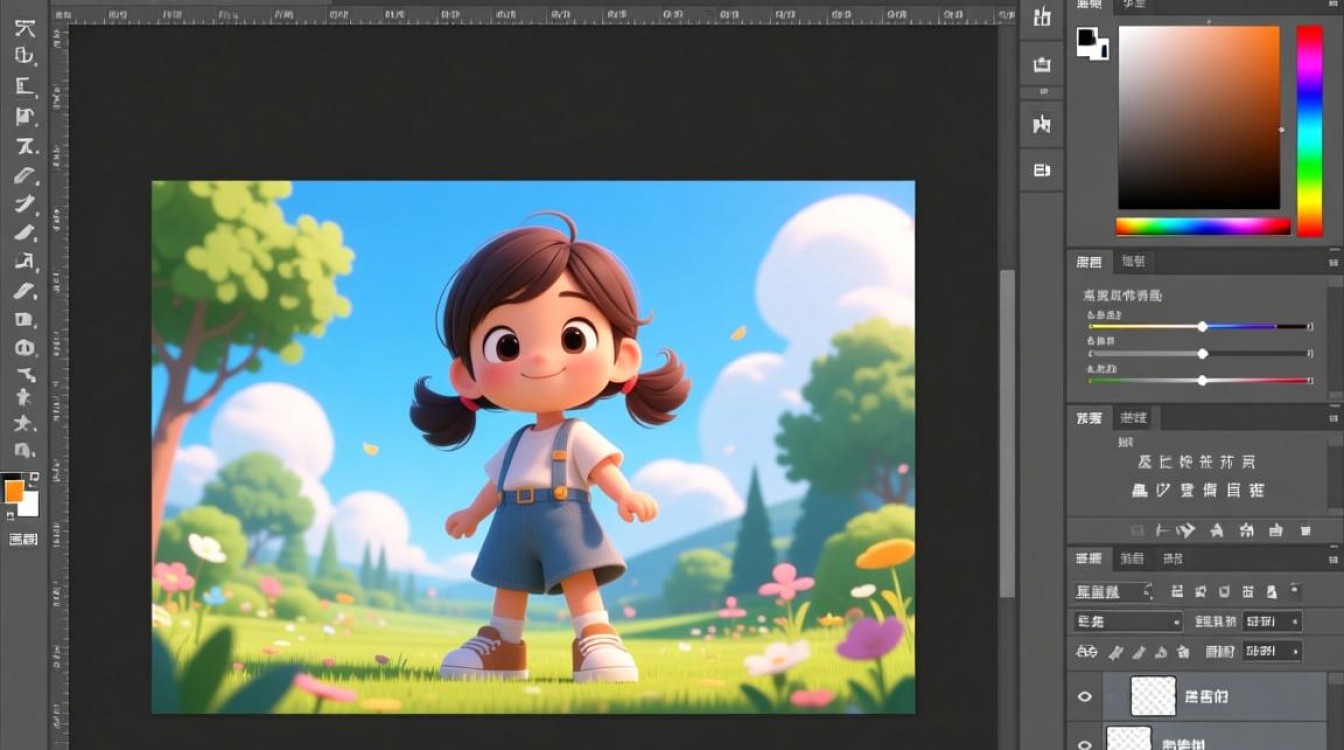Click the white background color swatch in toolbar

click(x=30, y=506)
